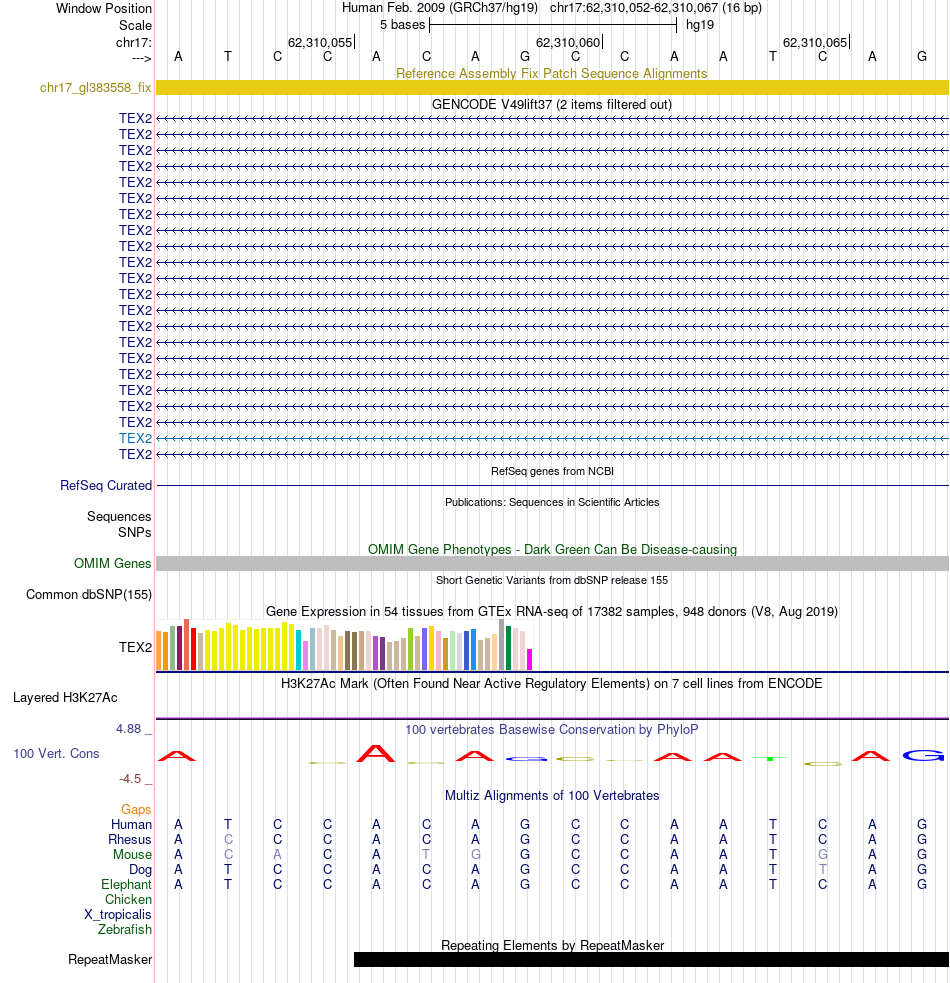The height and width of the screenshot is (983, 950).
Task: Open GENCODE V49lift37 track title
Action: 552,105
